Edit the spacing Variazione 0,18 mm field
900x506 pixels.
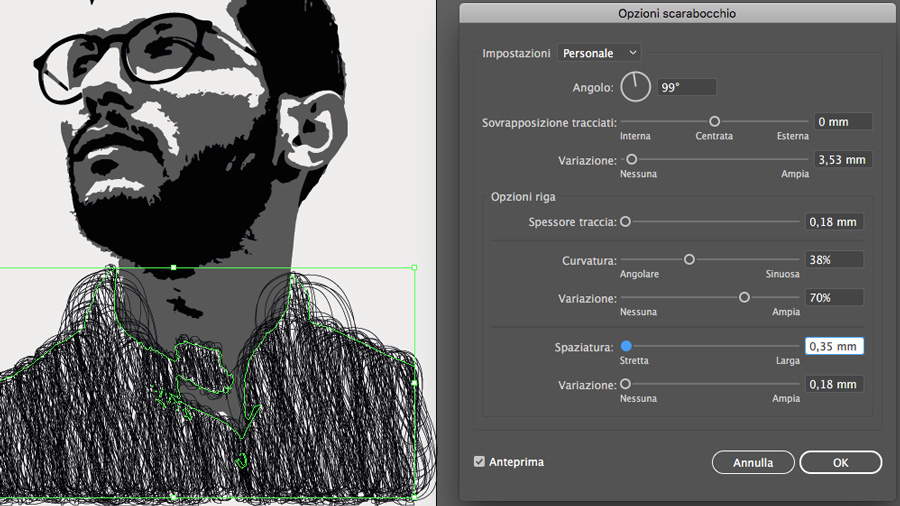click(834, 384)
